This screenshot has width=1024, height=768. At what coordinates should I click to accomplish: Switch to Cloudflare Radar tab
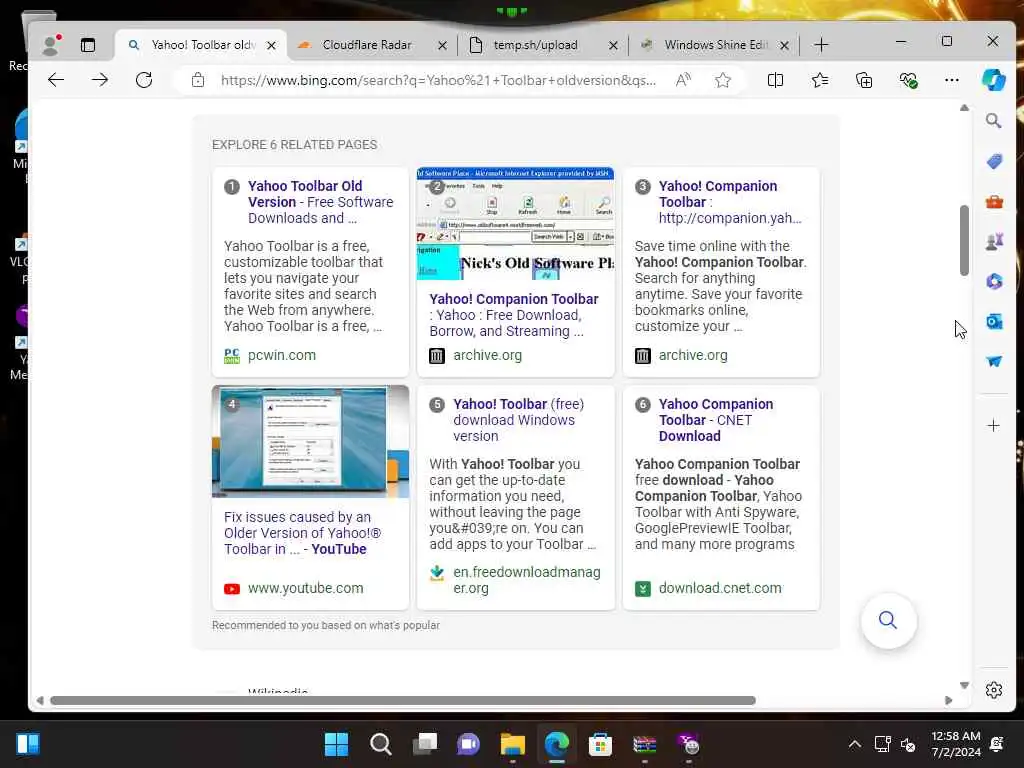pos(366,44)
